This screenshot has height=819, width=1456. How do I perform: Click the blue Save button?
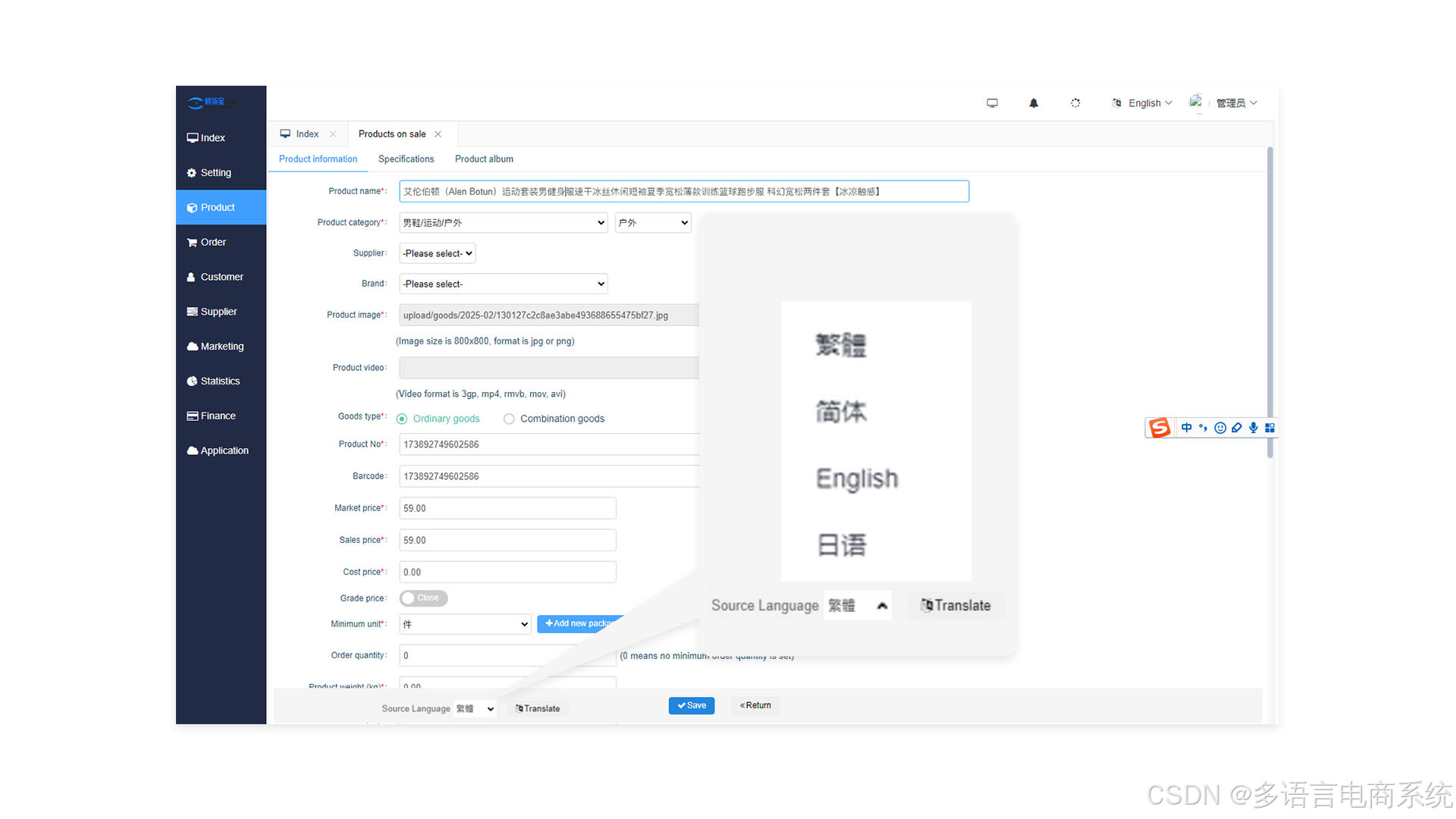pyautogui.click(x=691, y=705)
